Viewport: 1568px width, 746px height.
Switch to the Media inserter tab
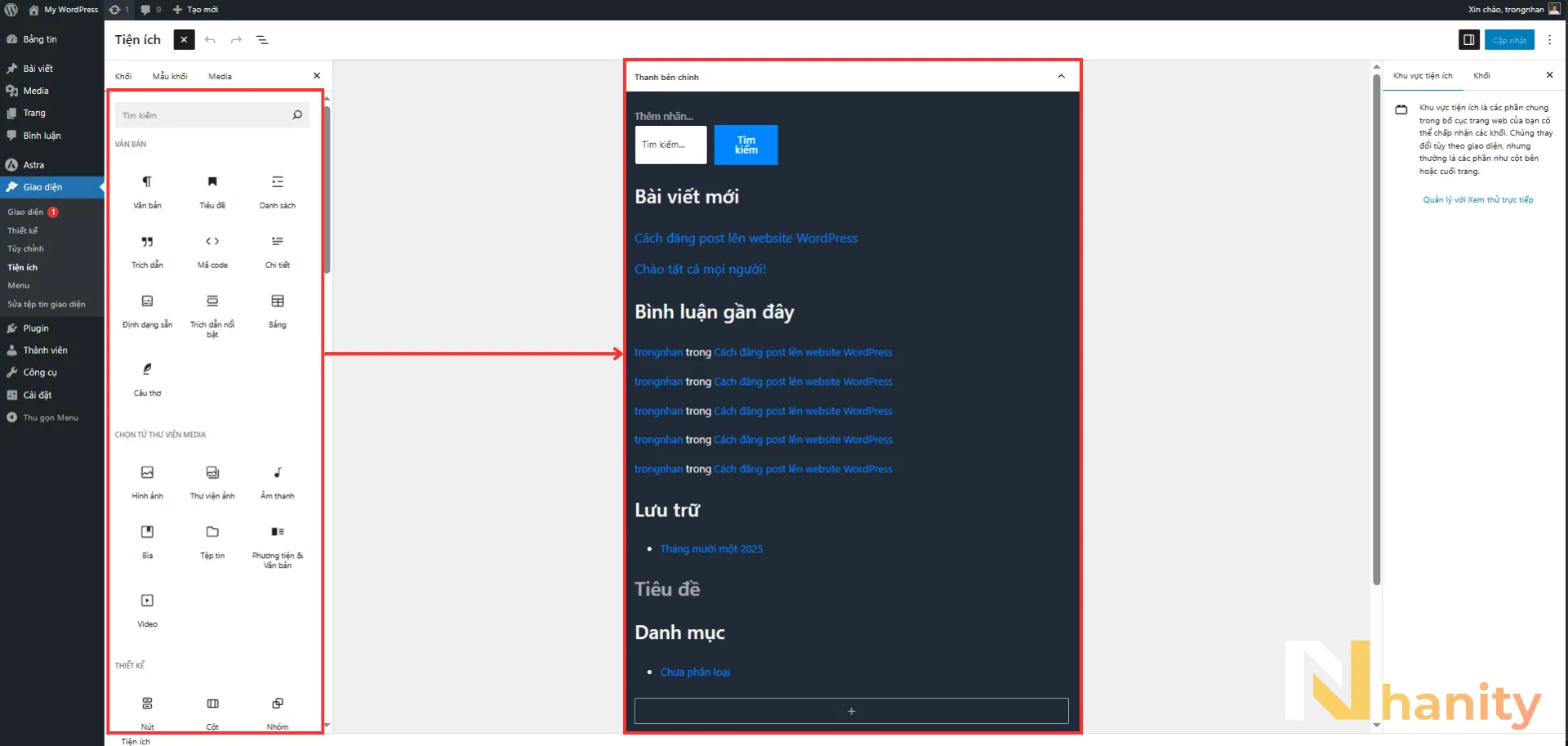pyautogui.click(x=220, y=76)
